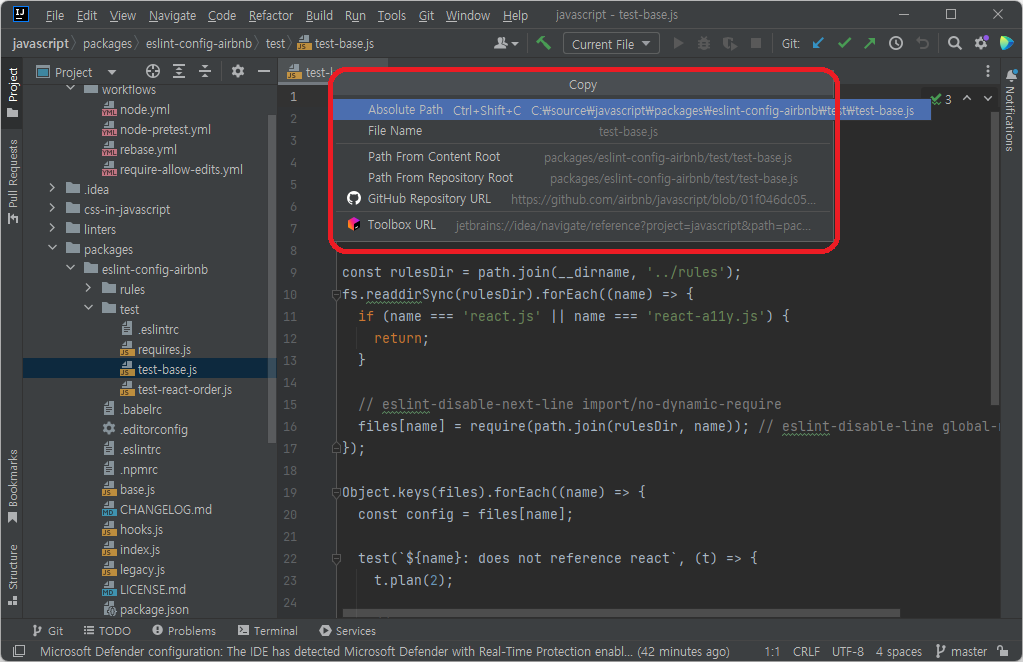
Task: Open Search Everywhere magnifier icon
Action: (954, 43)
